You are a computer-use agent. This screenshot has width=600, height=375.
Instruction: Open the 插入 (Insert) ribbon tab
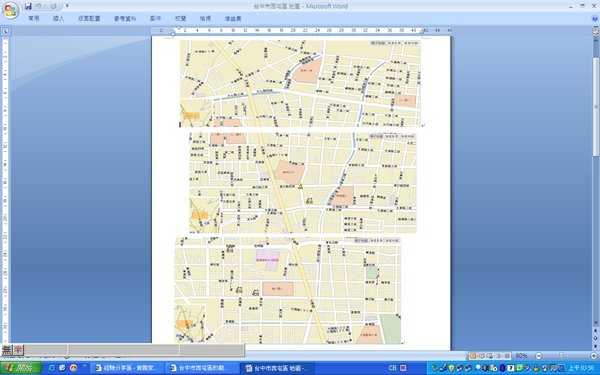[x=59, y=18]
